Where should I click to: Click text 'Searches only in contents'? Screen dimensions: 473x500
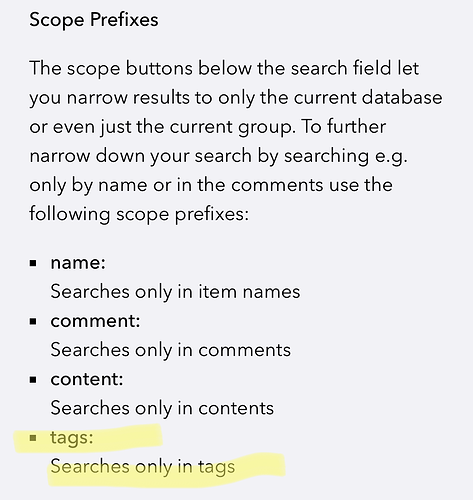tap(162, 408)
